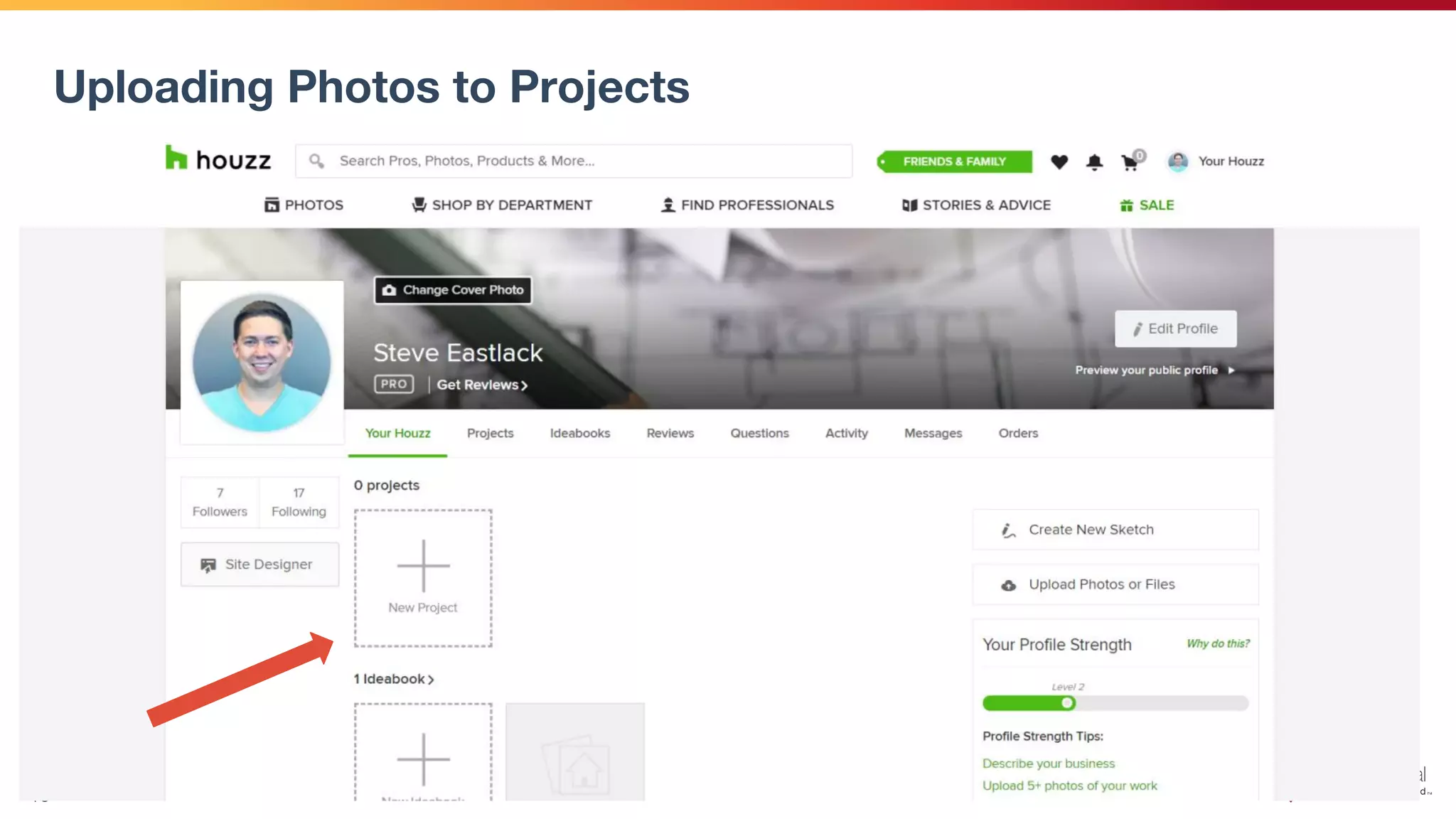Screen dimensions: 1456x819
Task: Click the Upload Photos or Files button
Action: [1115, 584]
